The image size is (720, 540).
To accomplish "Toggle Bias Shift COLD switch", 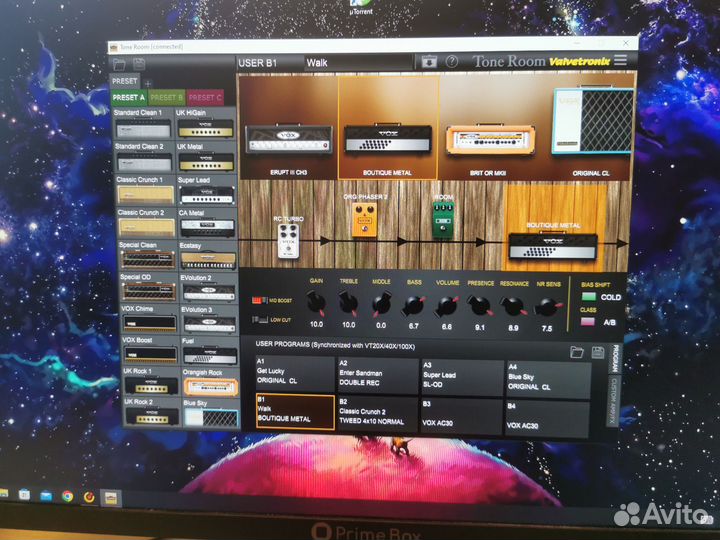I will [x=589, y=297].
